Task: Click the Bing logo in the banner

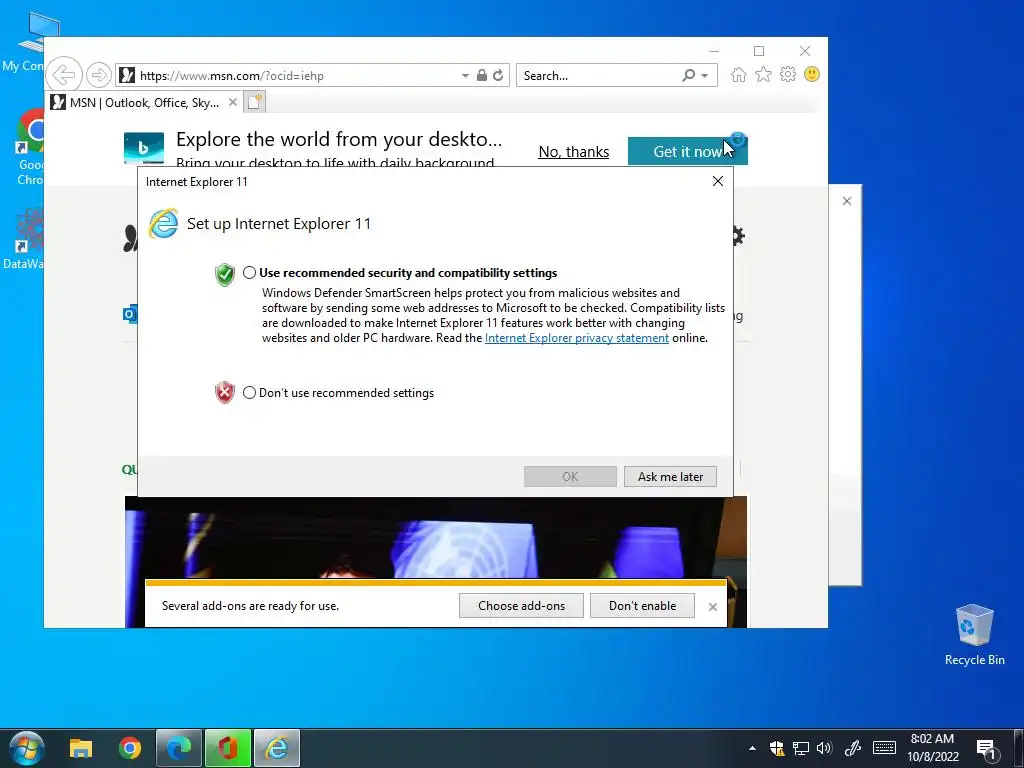Action: (x=144, y=148)
